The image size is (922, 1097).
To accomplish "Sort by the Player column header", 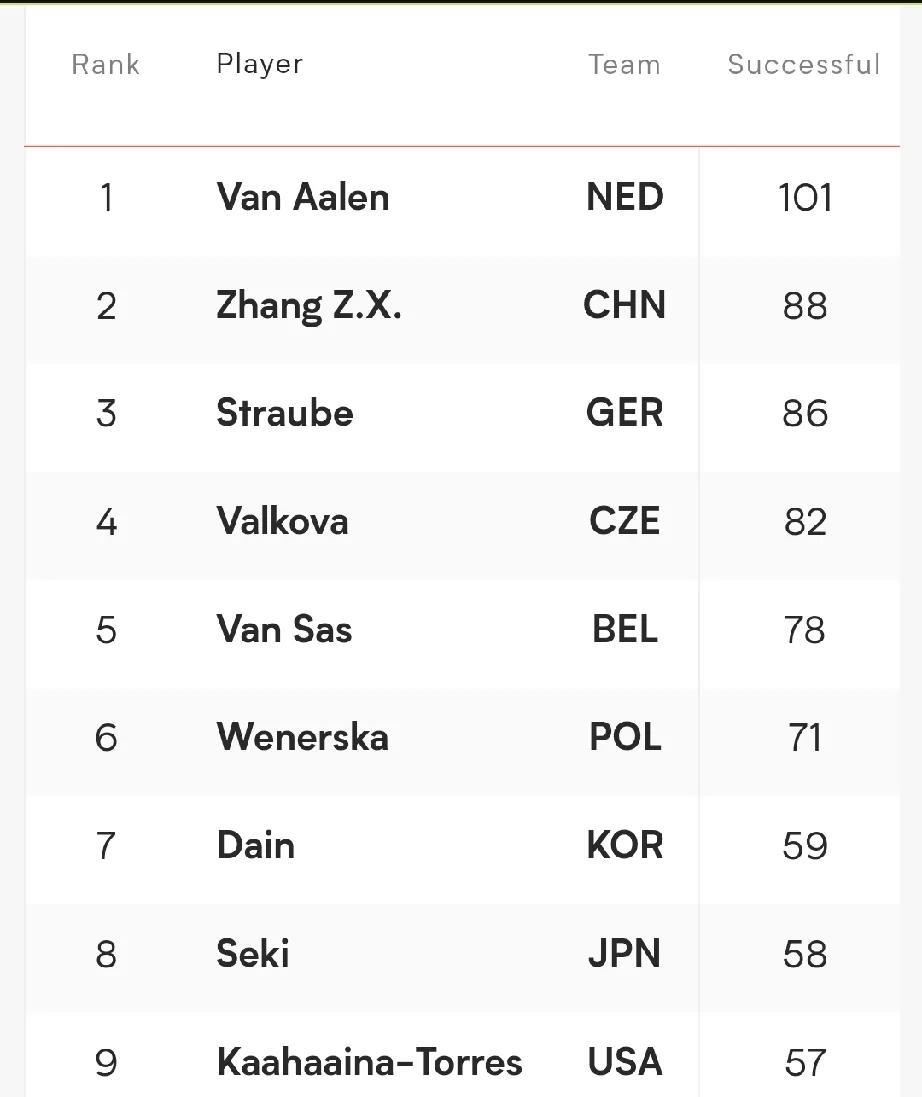I will coord(260,64).
